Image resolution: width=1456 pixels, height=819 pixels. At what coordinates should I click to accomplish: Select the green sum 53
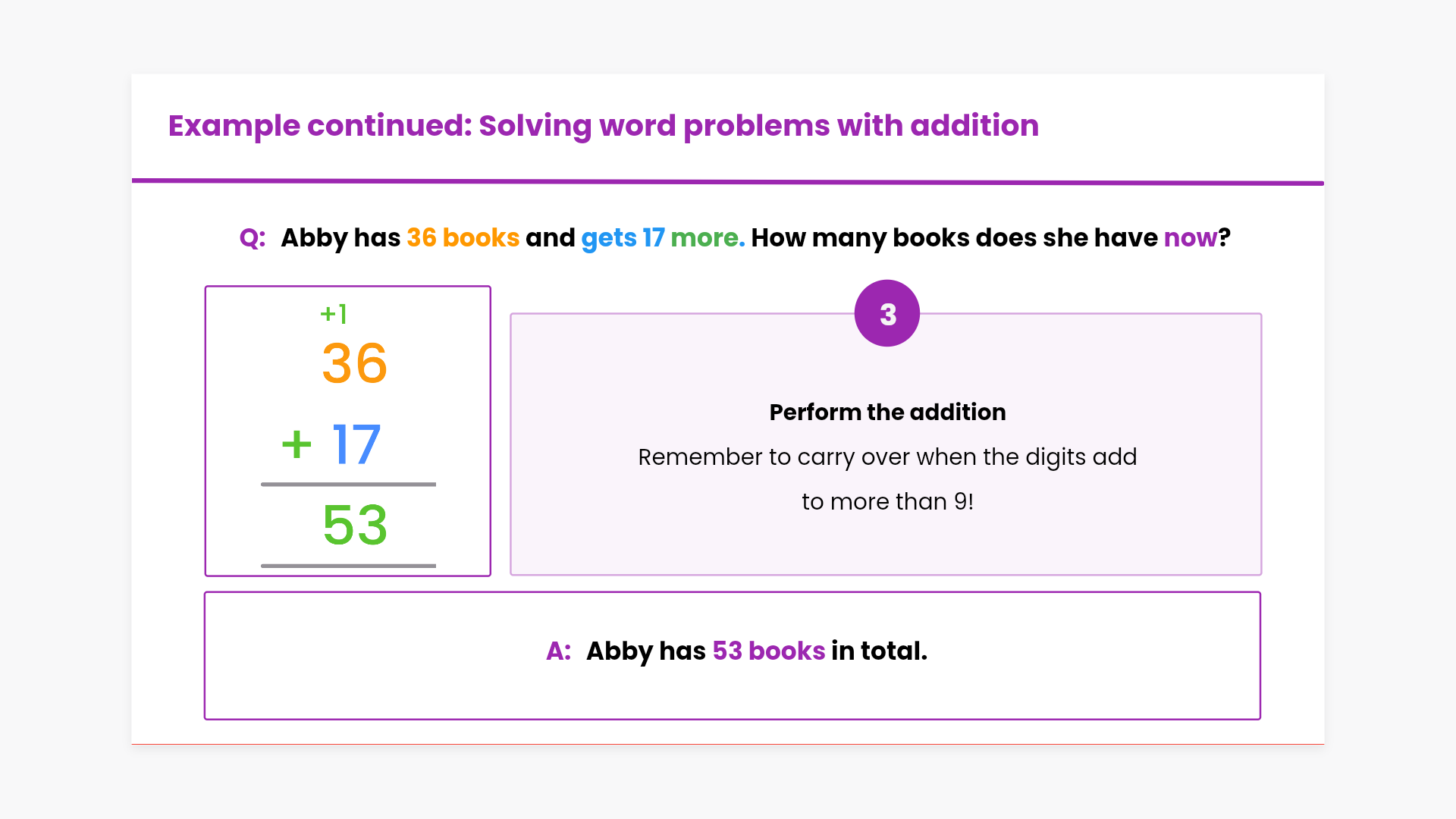[x=355, y=525]
